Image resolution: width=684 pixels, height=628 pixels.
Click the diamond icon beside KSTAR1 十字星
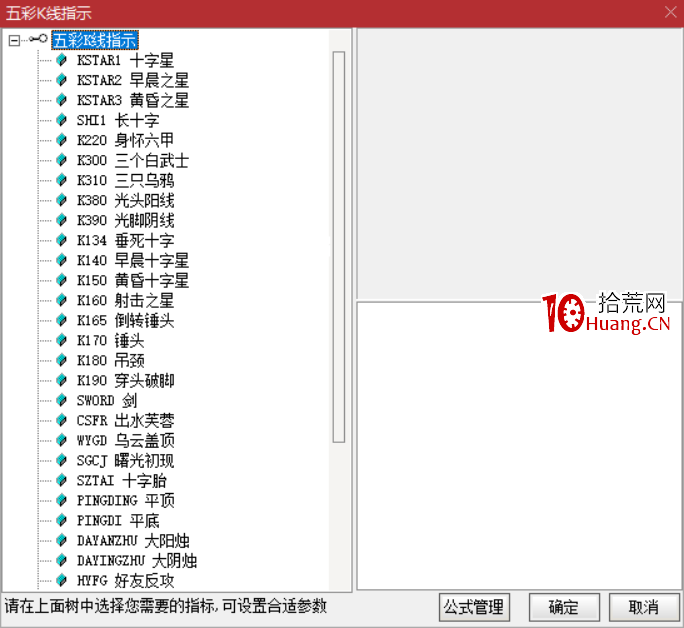tap(62, 60)
